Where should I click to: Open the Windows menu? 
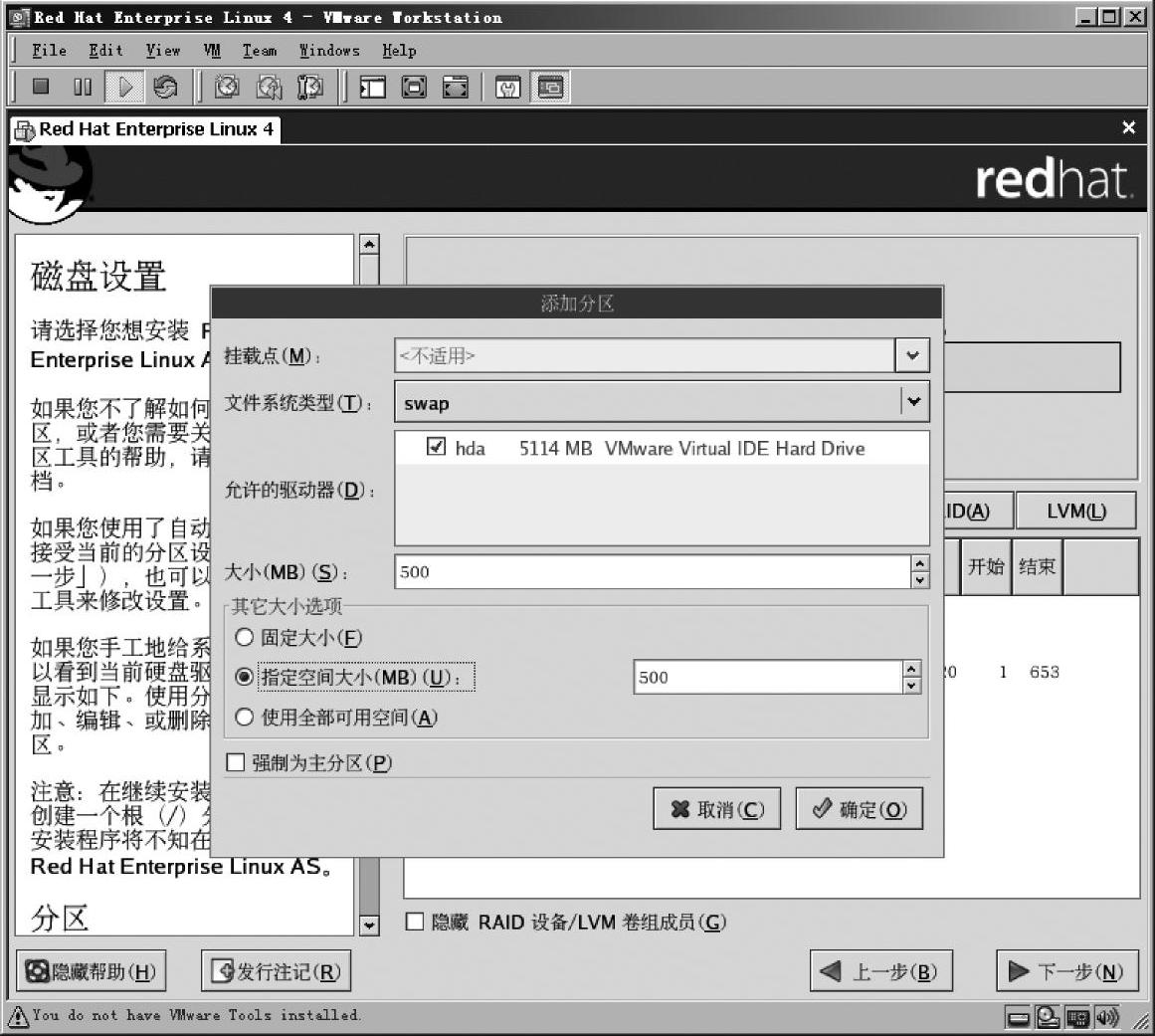click(x=329, y=50)
